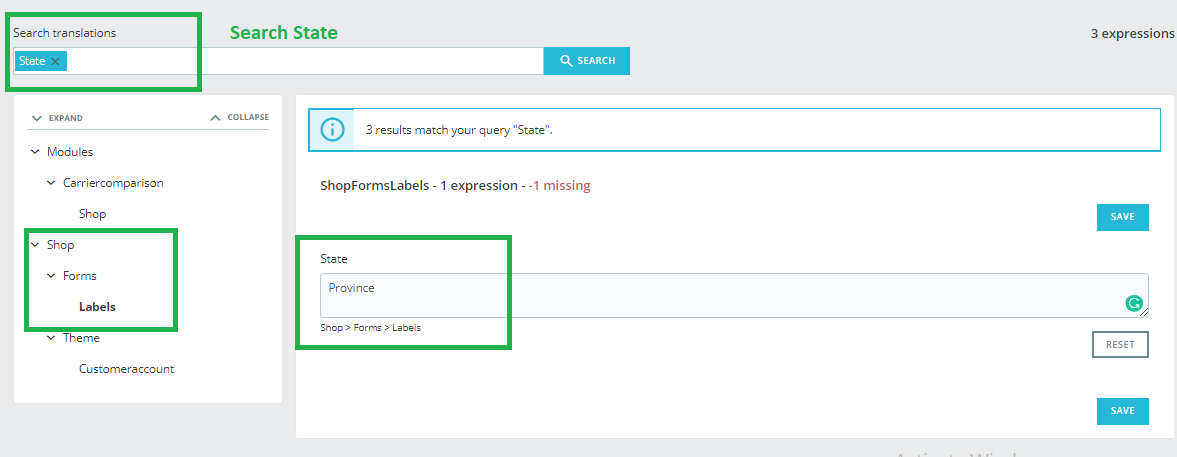The image size is (1177, 457).
Task: Click the Search button
Action: click(586, 61)
